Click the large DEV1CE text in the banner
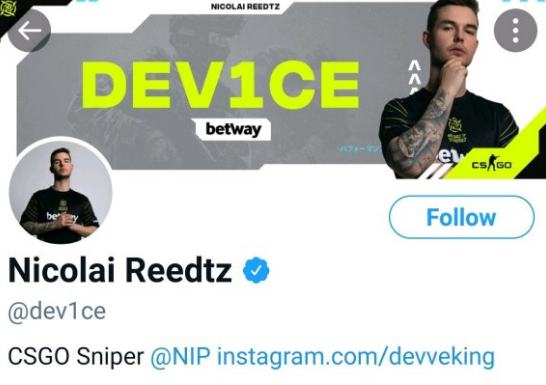The width and height of the screenshot is (546, 385). point(220,85)
